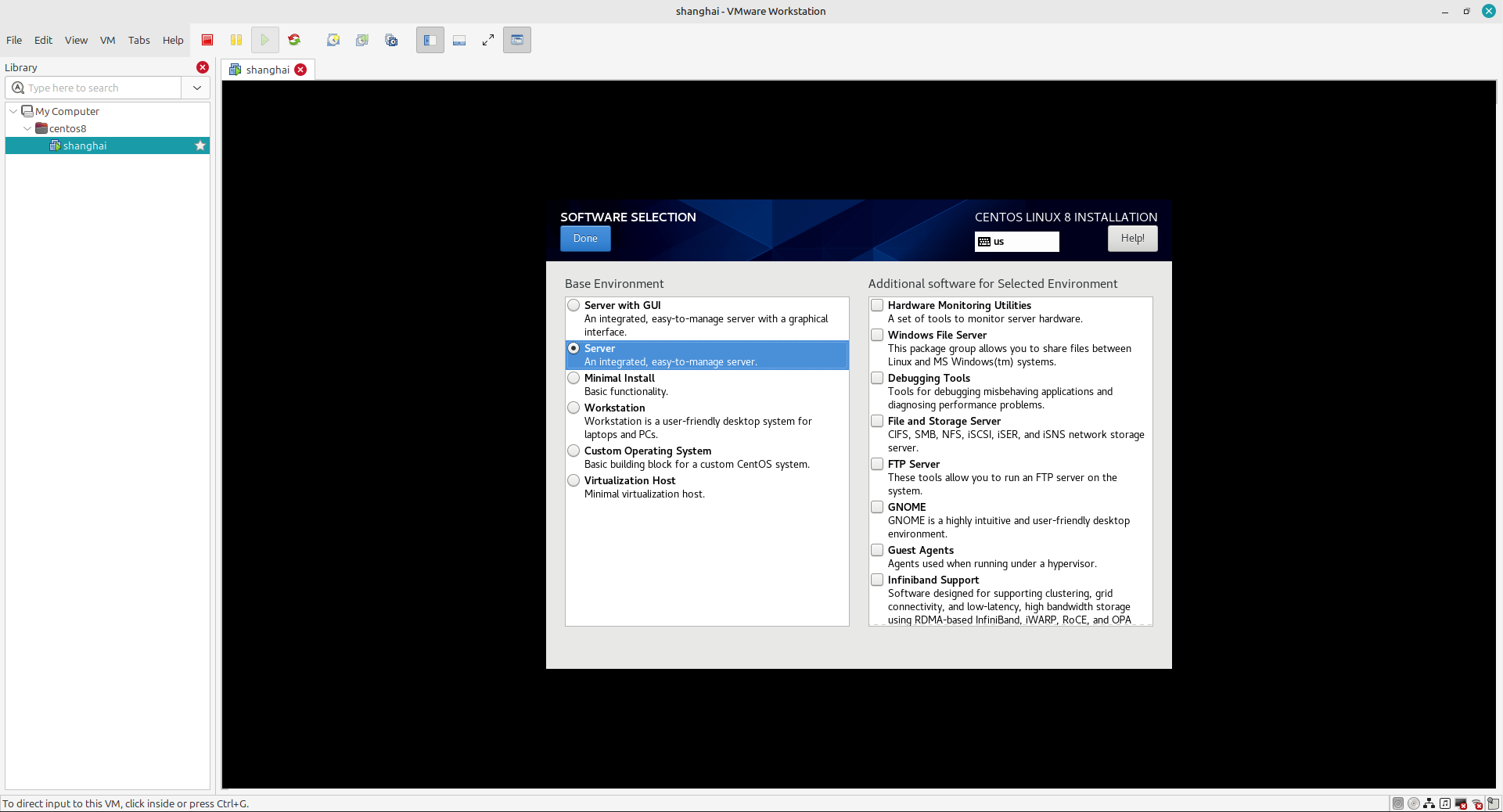
Task: Click the revert to snapshot icon
Action: (362, 40)
